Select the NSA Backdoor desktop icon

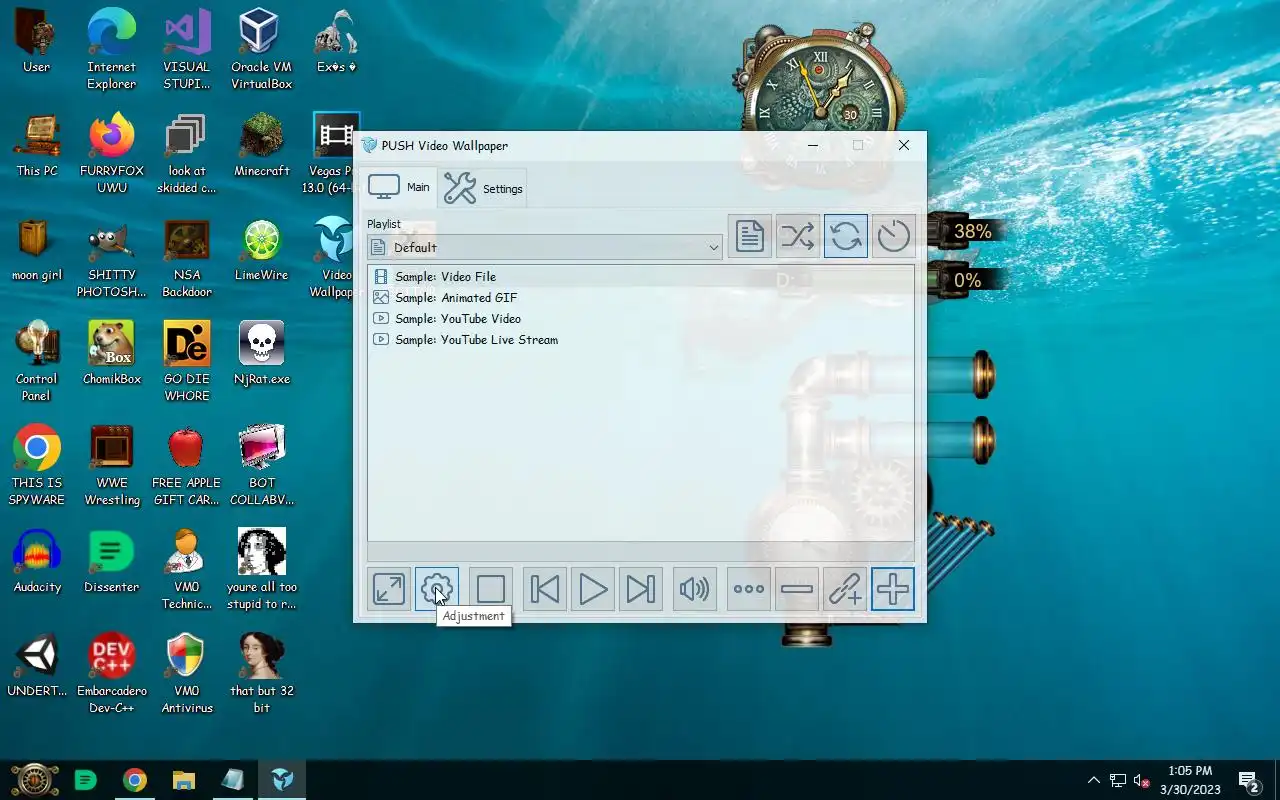point(187,258)
